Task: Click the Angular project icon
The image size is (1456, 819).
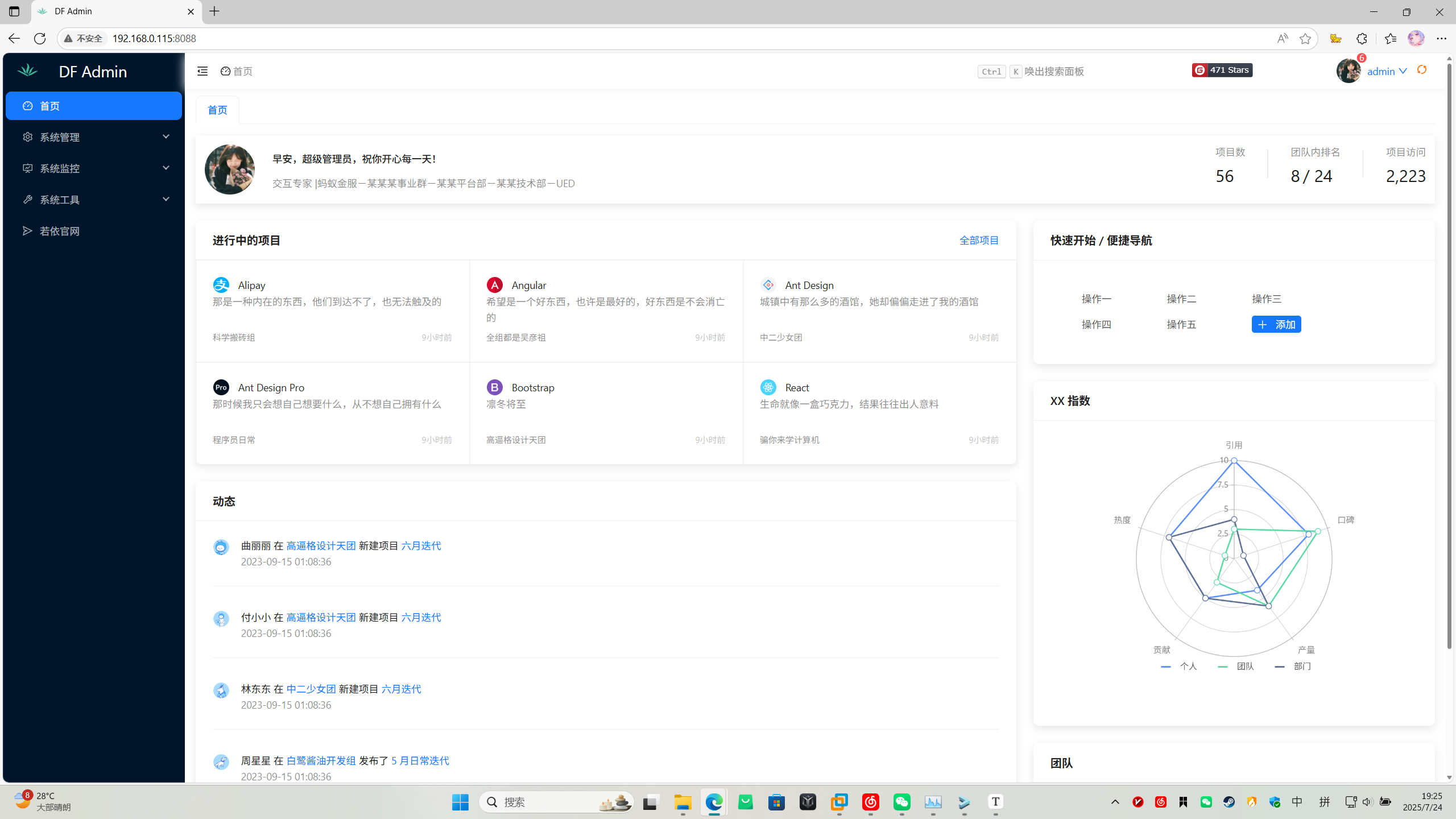Action: tap(495, 284)
